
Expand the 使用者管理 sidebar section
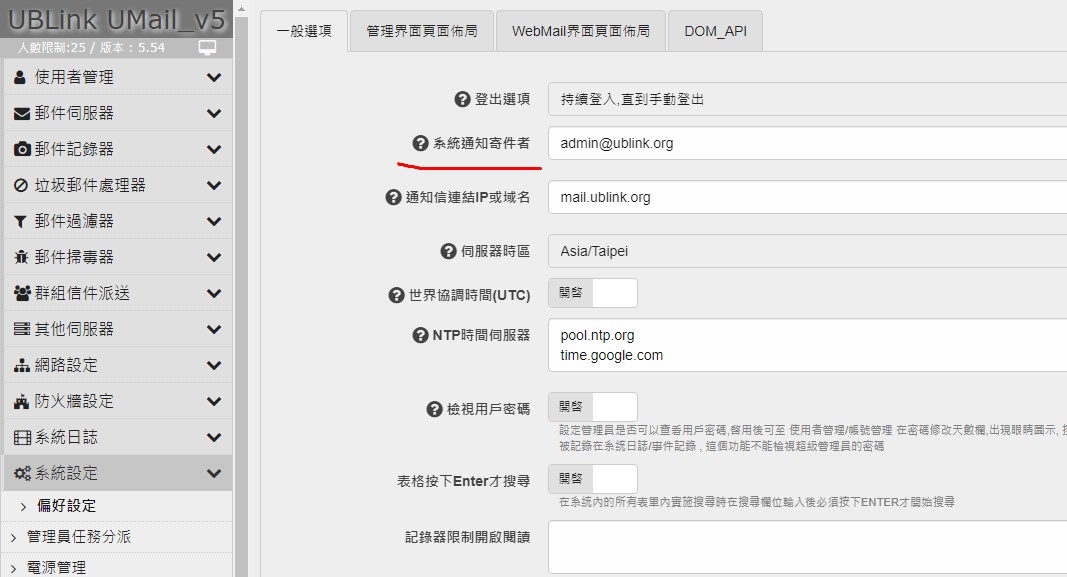(116, 77)
